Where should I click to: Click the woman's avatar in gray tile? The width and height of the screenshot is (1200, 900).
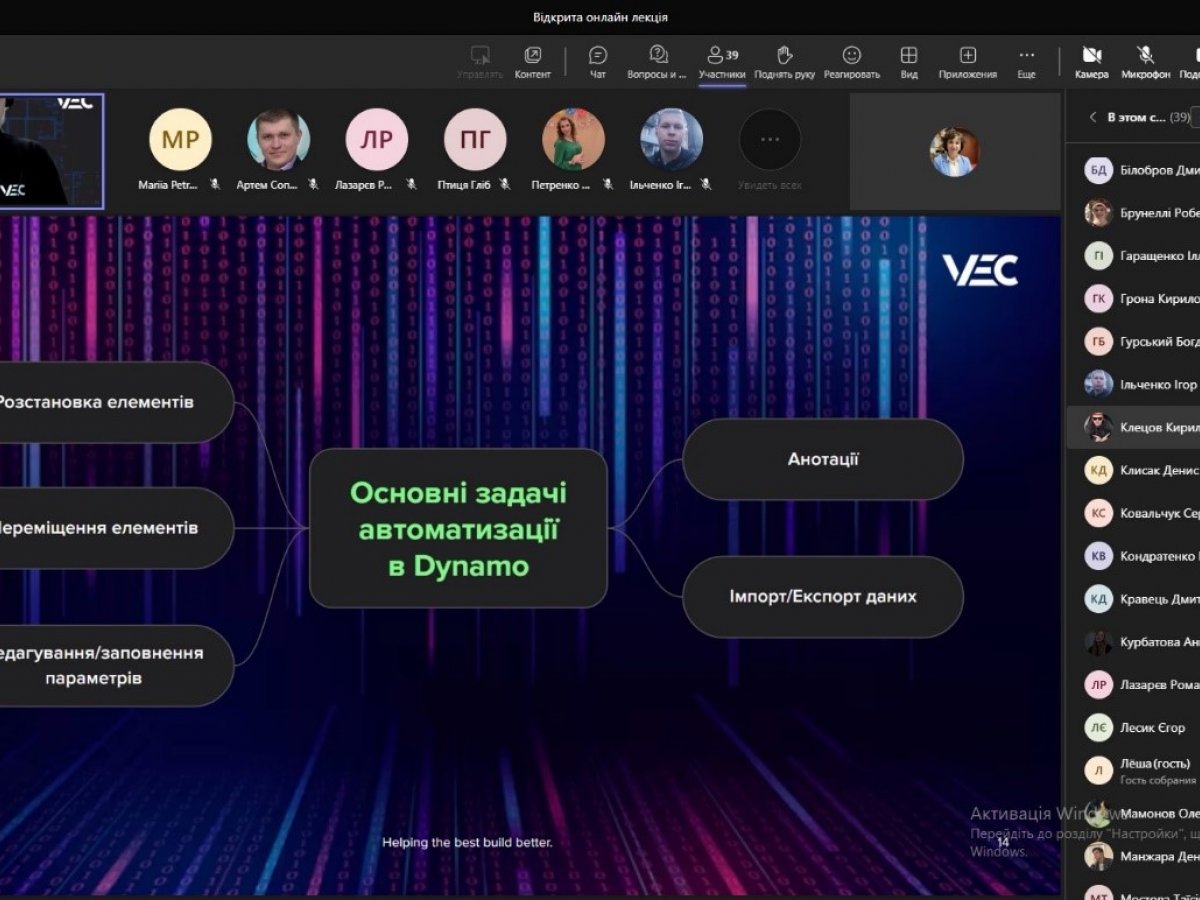point(954,152)
